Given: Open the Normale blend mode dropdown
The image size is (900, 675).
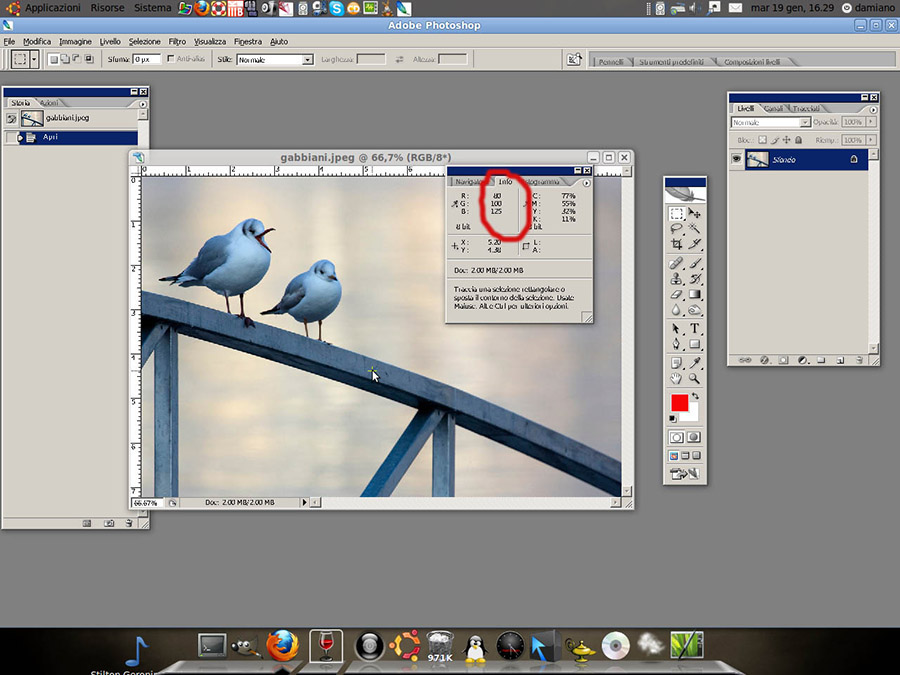Looking at the screenshot, I should click(805, 122).
